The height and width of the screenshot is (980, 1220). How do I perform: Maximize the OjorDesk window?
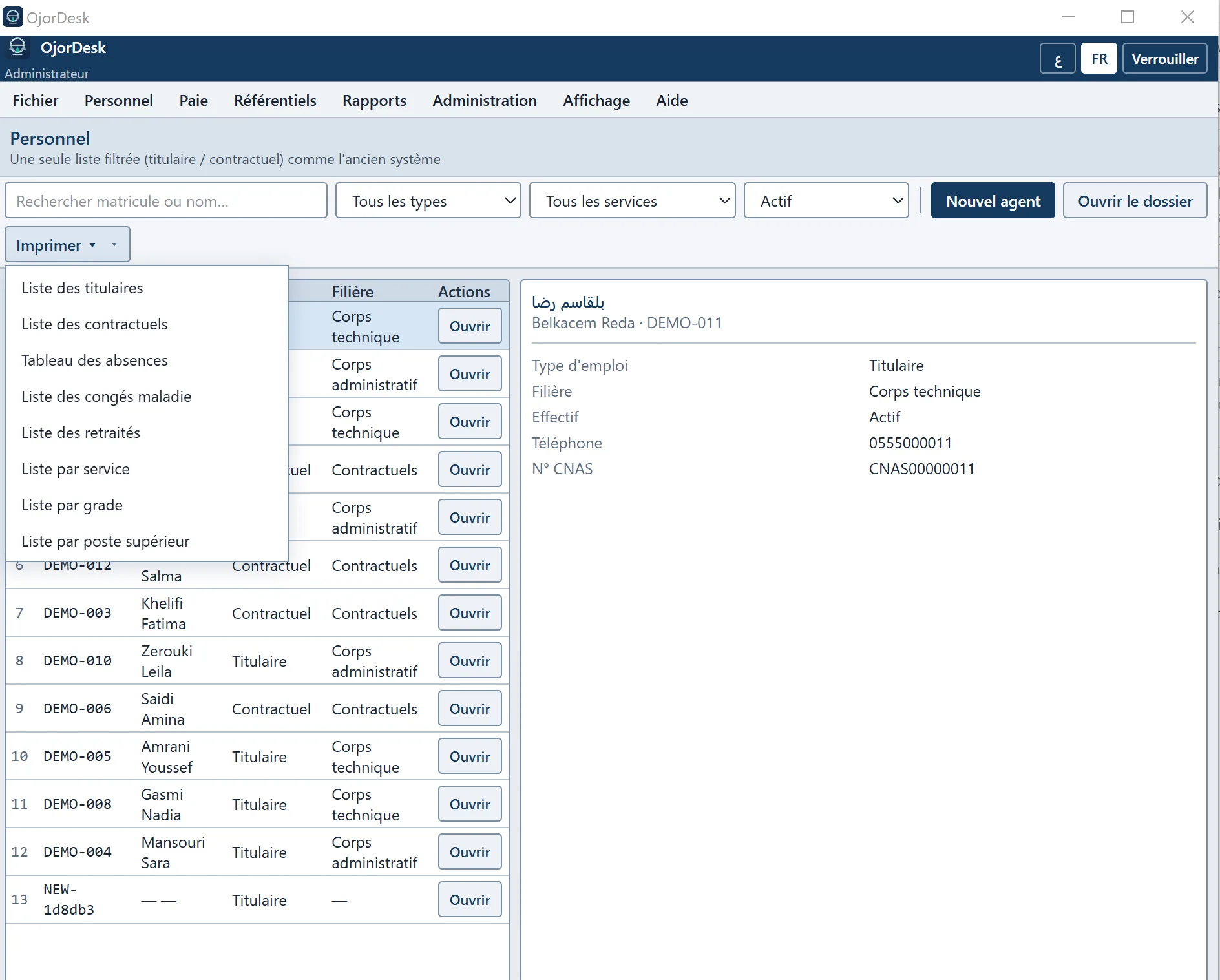[x=1128, y=17]
